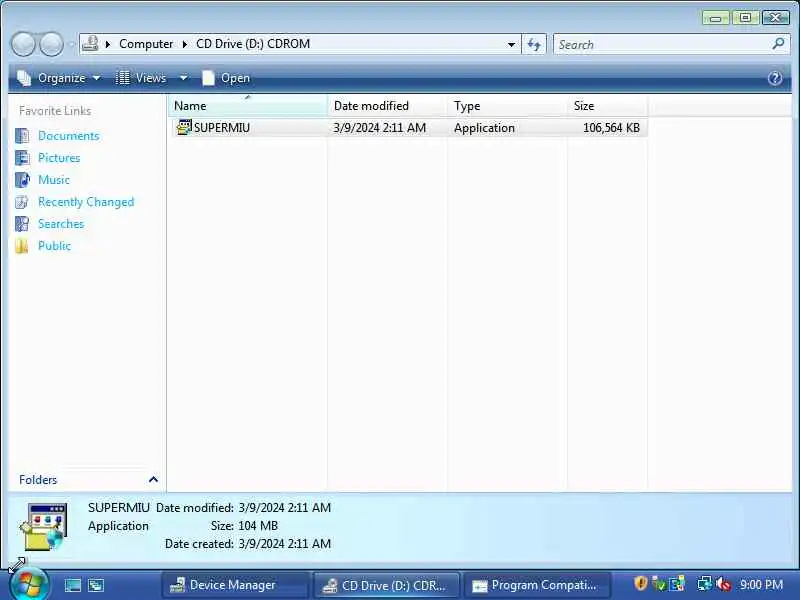Click the Searches icon in sidebar
This screenshot has height=600, width=800.
tap(22, 223)
